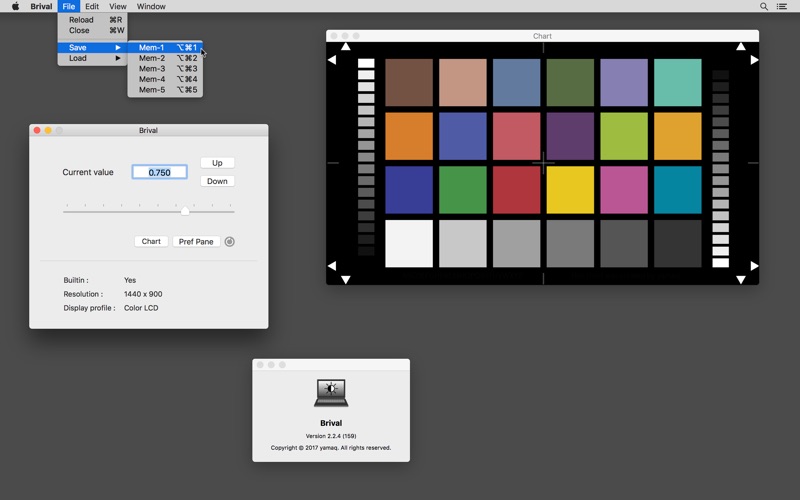The image size is (800, 500).
Task: Click the cyan-blue swatch in third row
Action: coord(678,190)
